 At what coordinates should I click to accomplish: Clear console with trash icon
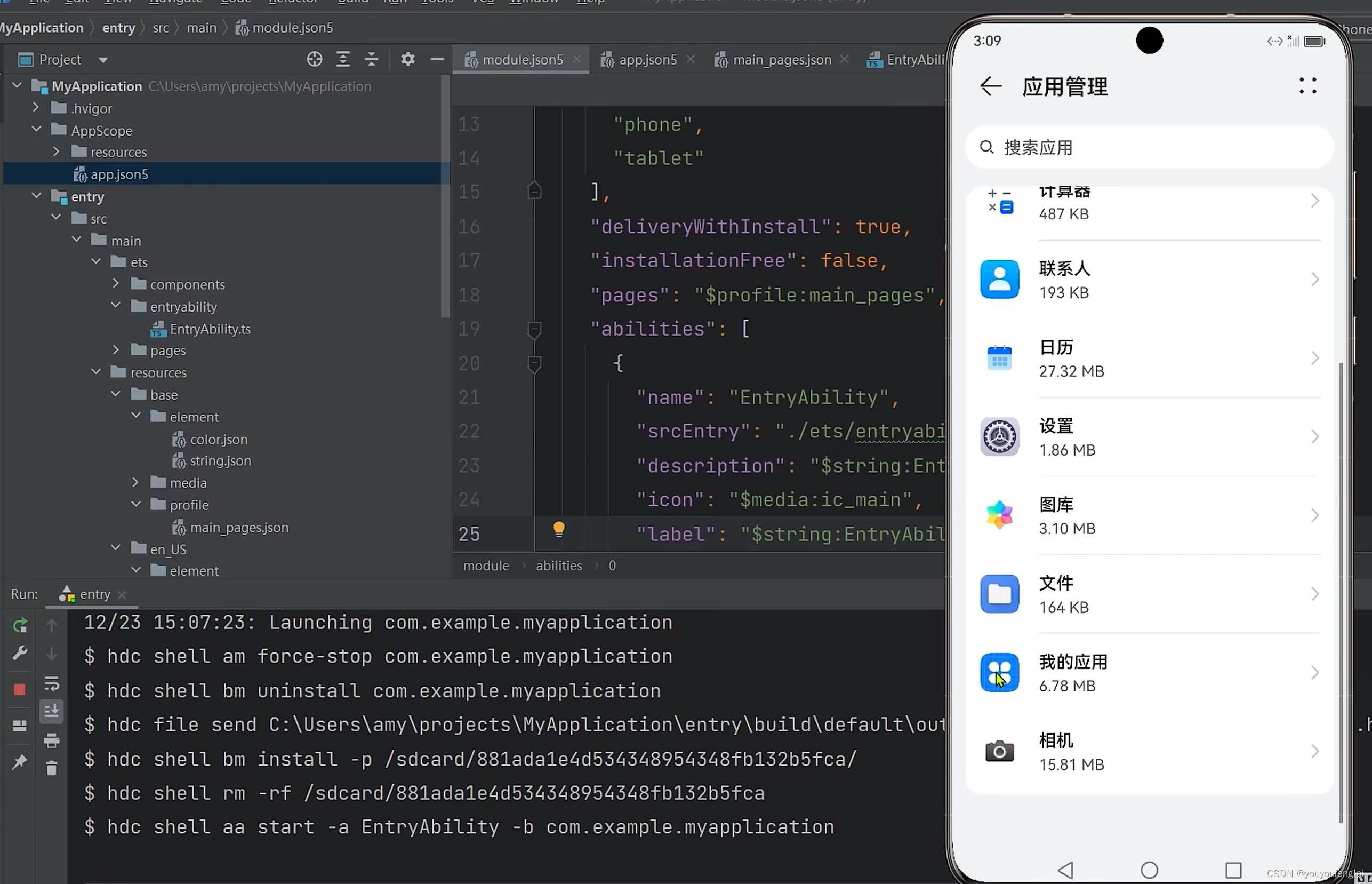[x=52, y=768]
